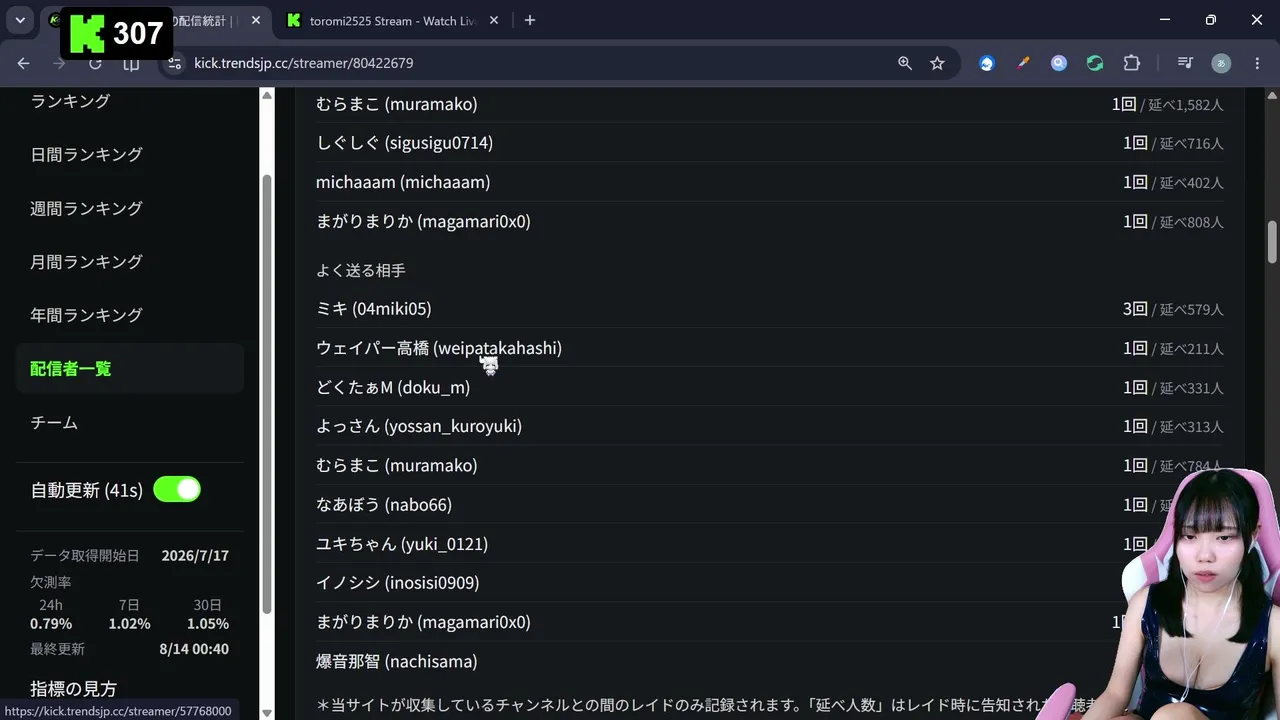This screenshot has height=720, width=1280.
Task: Choose 年間ランキング in the sidebar
Action: [x=86, y=315]
